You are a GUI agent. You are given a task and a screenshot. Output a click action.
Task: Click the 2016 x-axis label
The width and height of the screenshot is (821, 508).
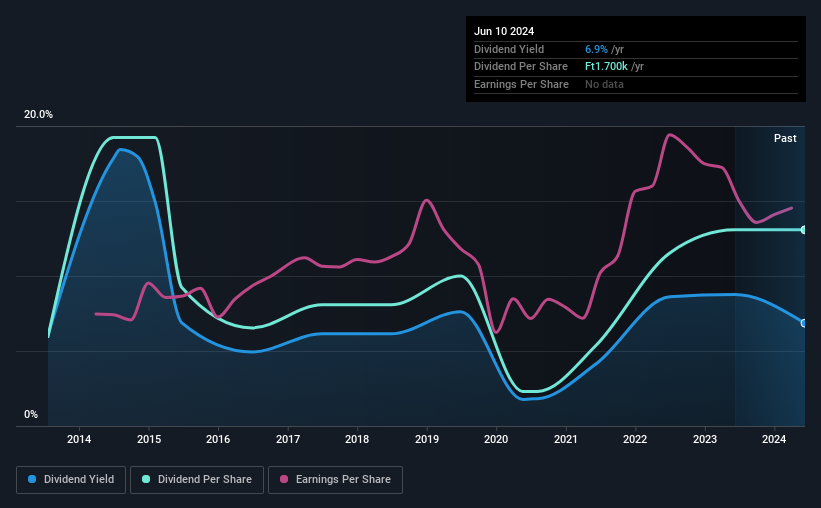pyautogui.click(x=218, y=439)
